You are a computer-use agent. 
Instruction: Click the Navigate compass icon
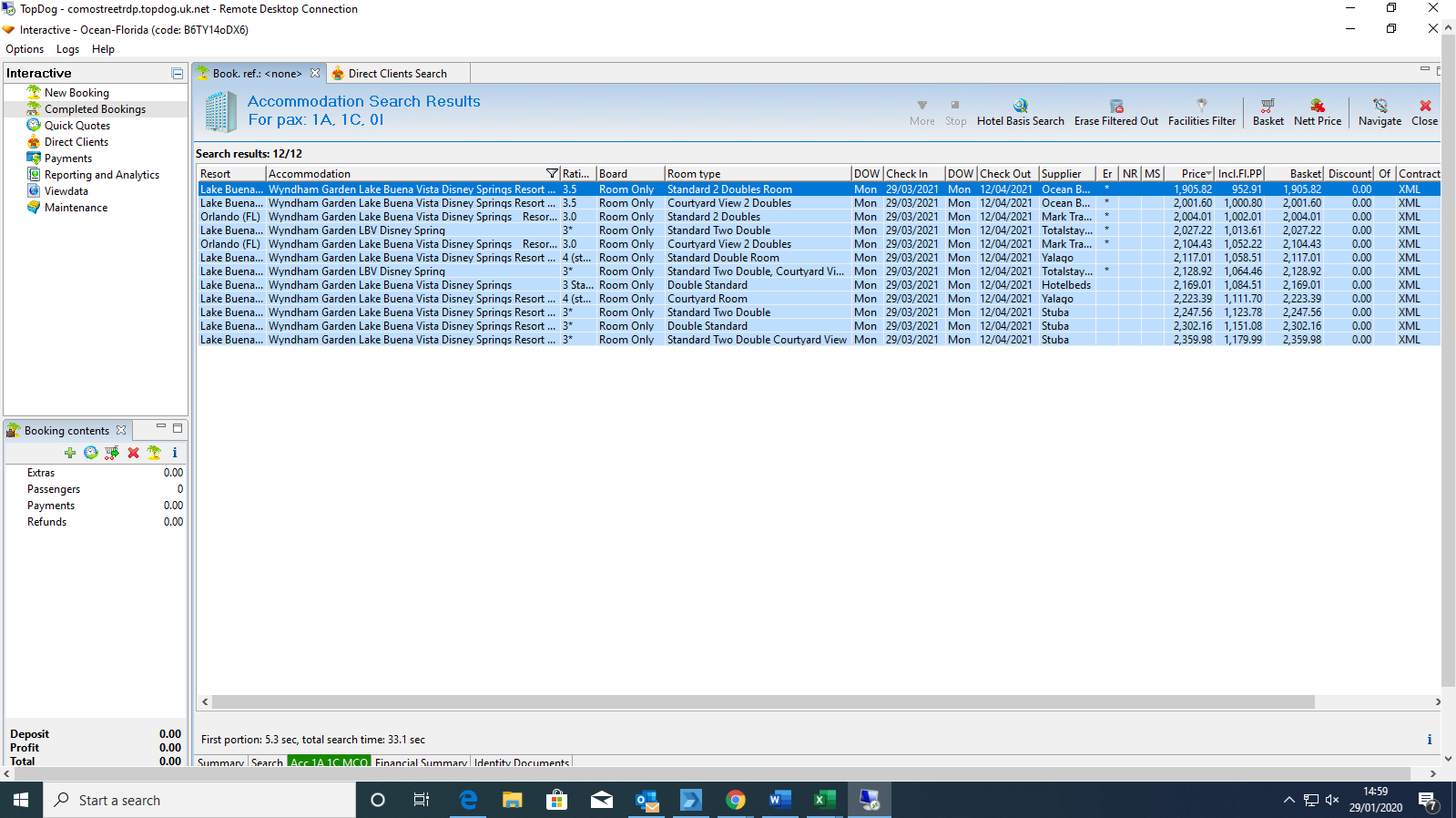coord(1380,106)
